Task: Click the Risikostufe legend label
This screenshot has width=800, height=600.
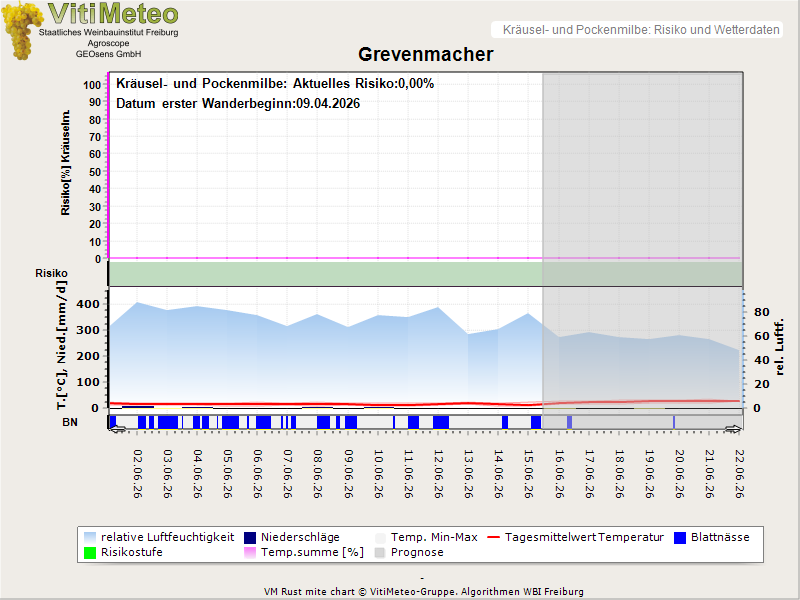Action: [x=132, y=553]
